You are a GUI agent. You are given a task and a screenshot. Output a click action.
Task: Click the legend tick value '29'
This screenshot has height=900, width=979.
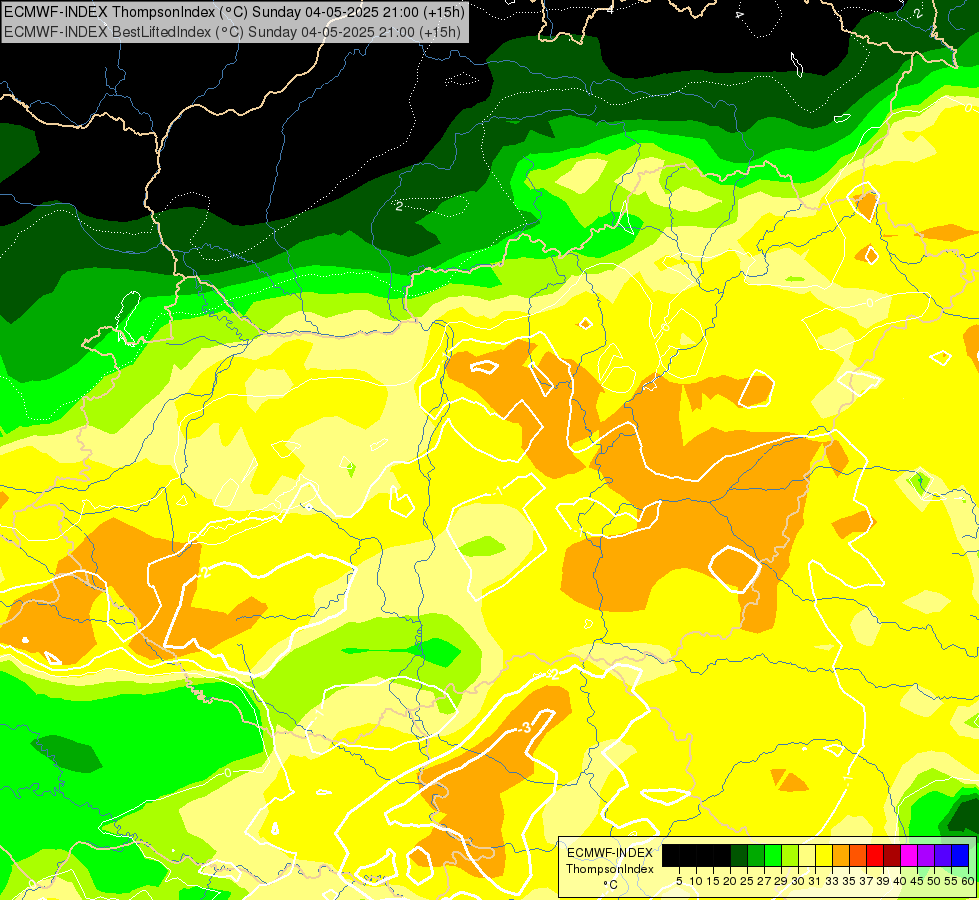(781, 881)
